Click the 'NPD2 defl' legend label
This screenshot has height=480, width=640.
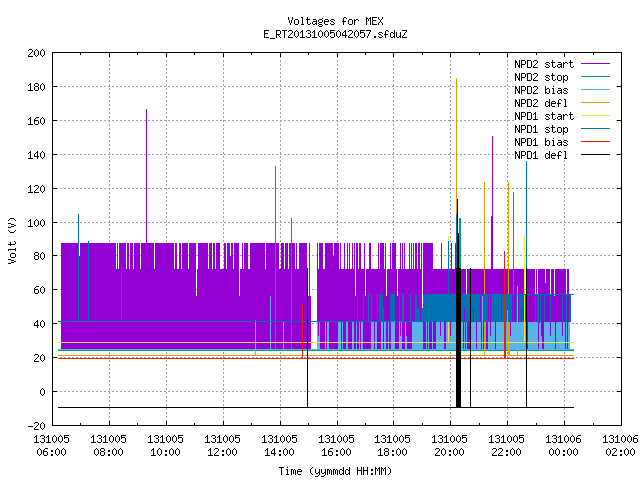541,103
